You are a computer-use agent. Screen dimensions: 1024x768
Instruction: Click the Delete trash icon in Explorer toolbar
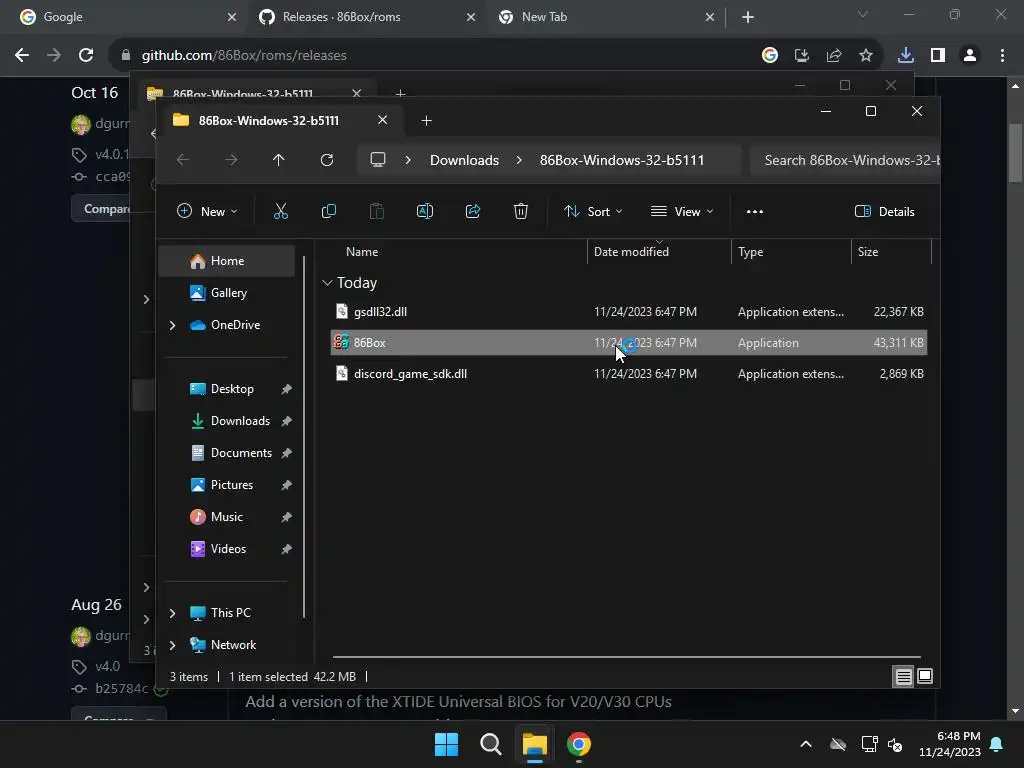point(520,211)
